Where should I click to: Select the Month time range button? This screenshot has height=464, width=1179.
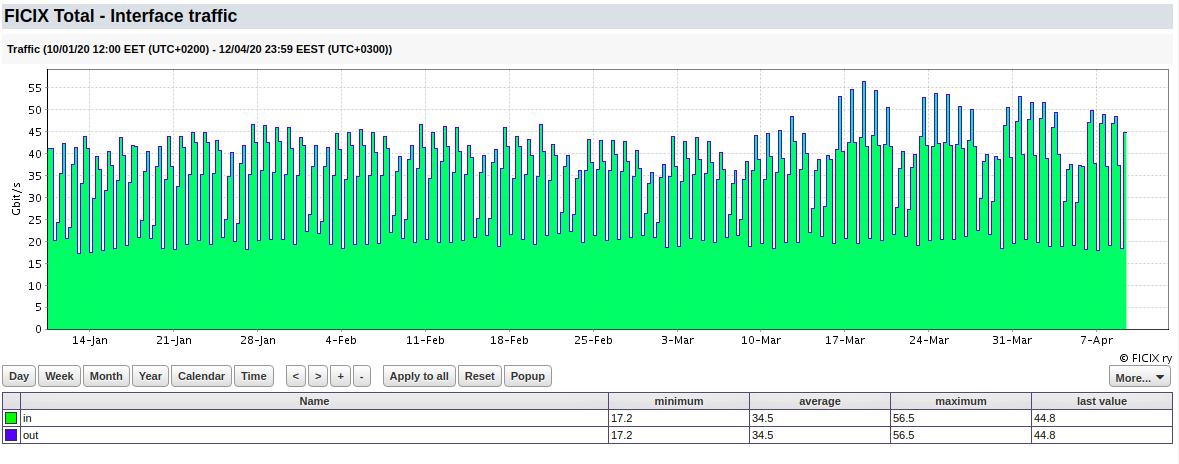pyautogui.click(x=106, y=376)
